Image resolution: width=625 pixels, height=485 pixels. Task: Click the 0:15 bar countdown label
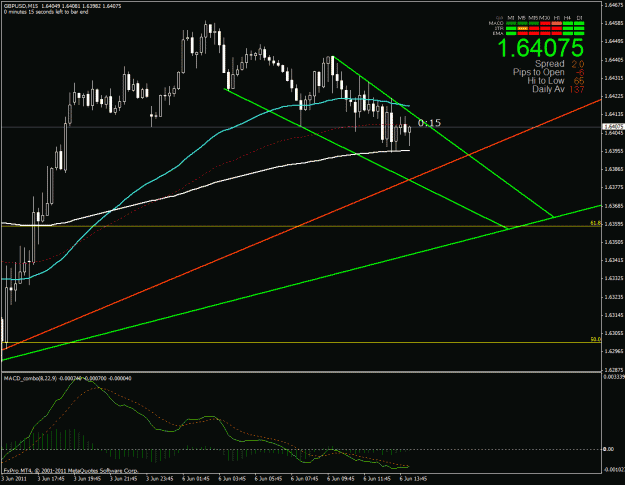(x=429, y=123)
